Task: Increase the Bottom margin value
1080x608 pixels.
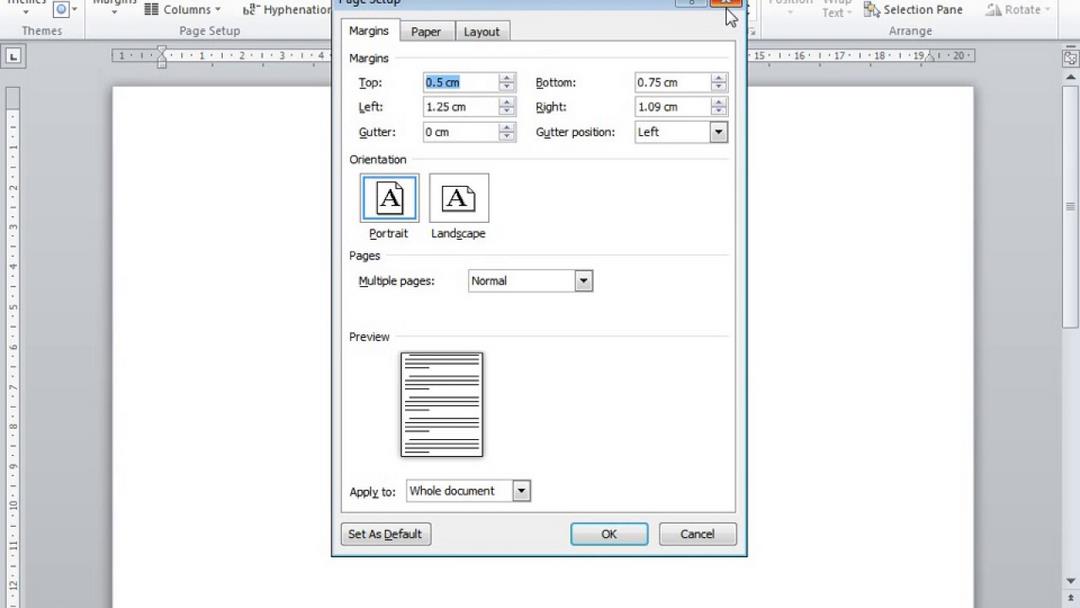Action: point(718,78)
